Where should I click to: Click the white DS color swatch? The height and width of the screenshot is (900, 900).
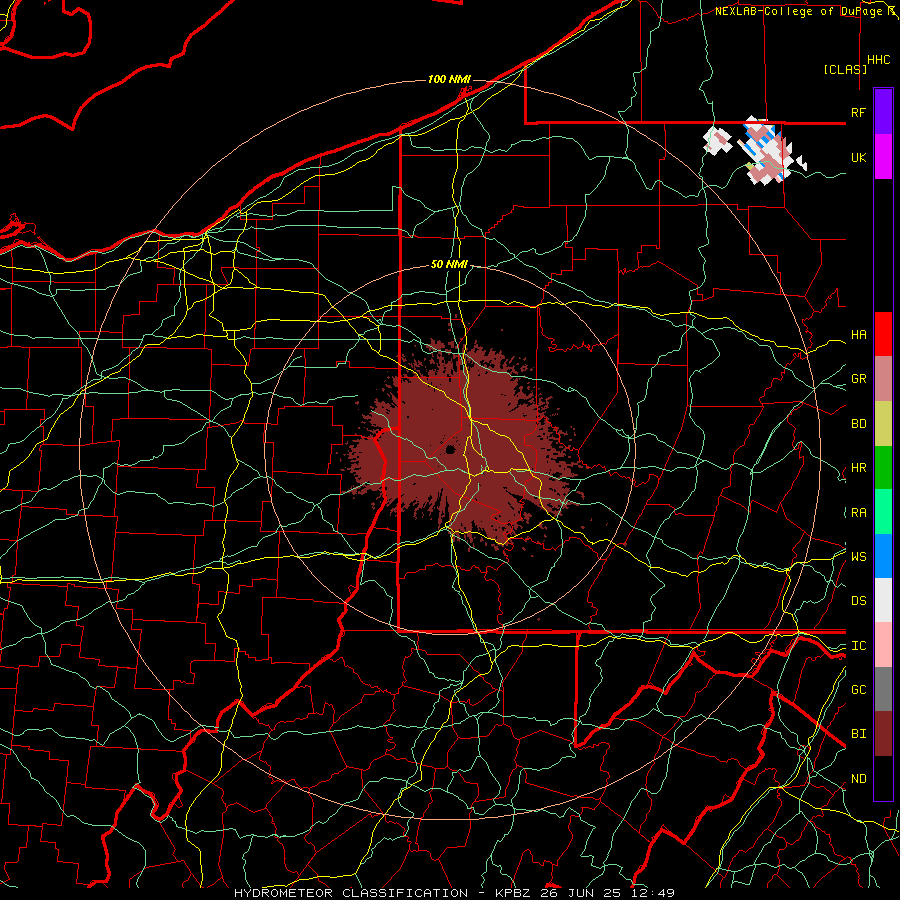click(883, 600)
